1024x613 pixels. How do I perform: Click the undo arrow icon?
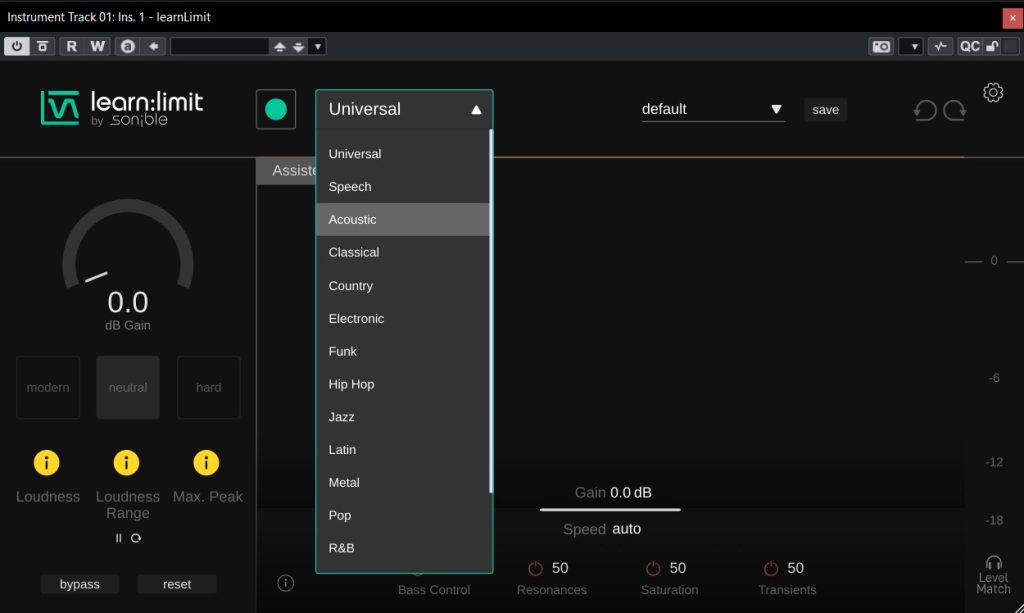[925, 110]
